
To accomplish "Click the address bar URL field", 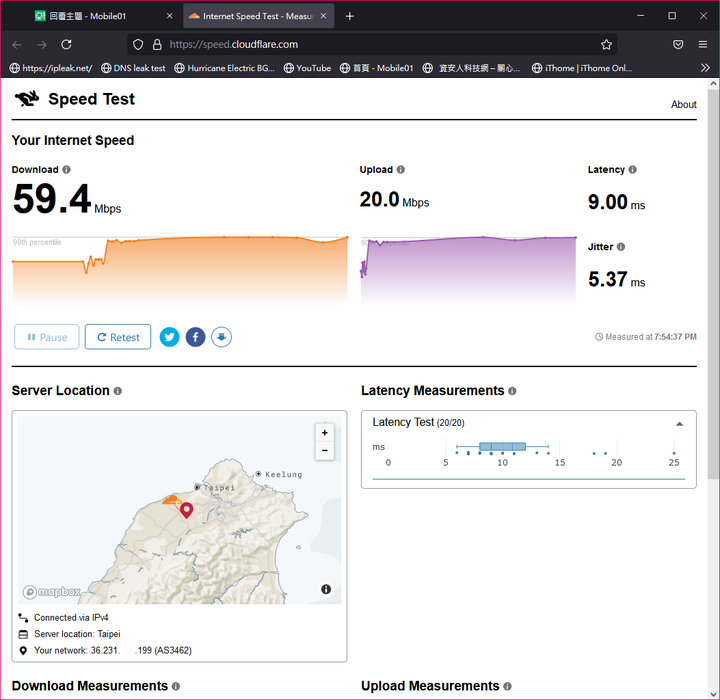I will coord(372,45).
